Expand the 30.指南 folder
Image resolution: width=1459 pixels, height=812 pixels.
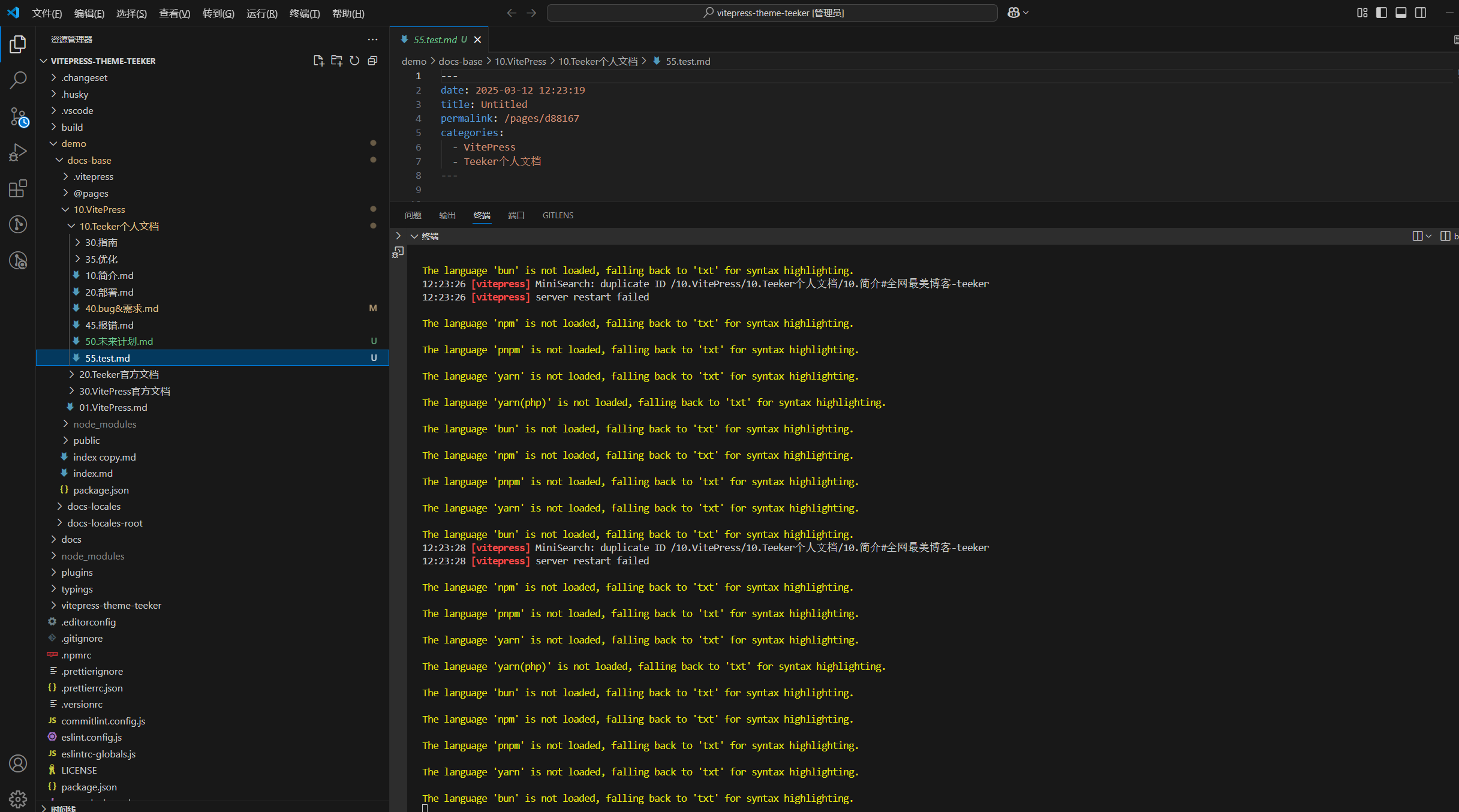pyautogui.click(x=77, y=242)
